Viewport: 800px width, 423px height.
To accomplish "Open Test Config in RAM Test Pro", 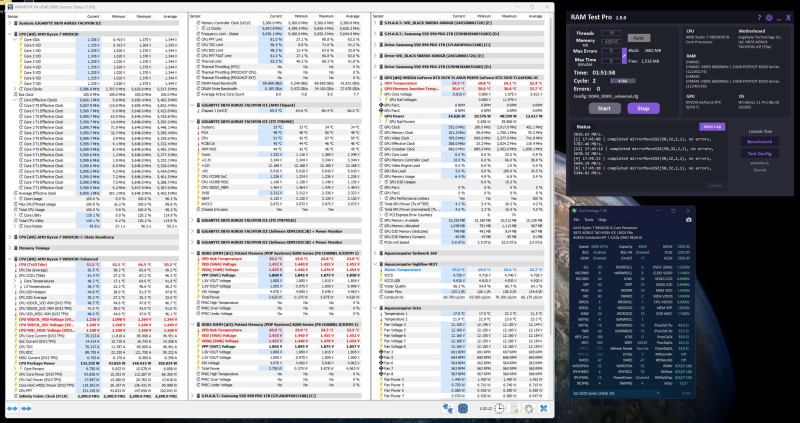I will tap(759, 154).
